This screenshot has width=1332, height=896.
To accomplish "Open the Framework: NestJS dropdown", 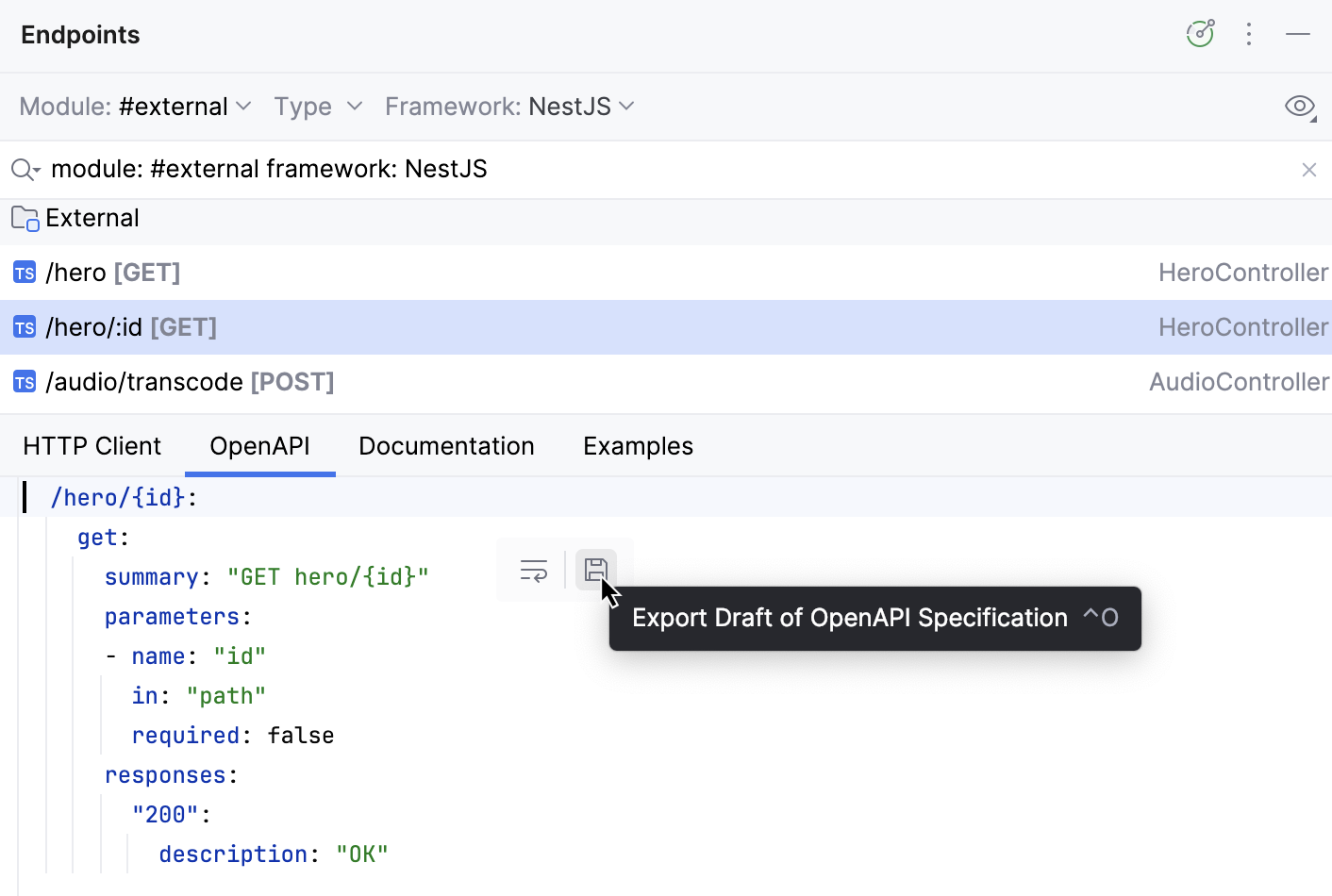I will coord(509,107).
